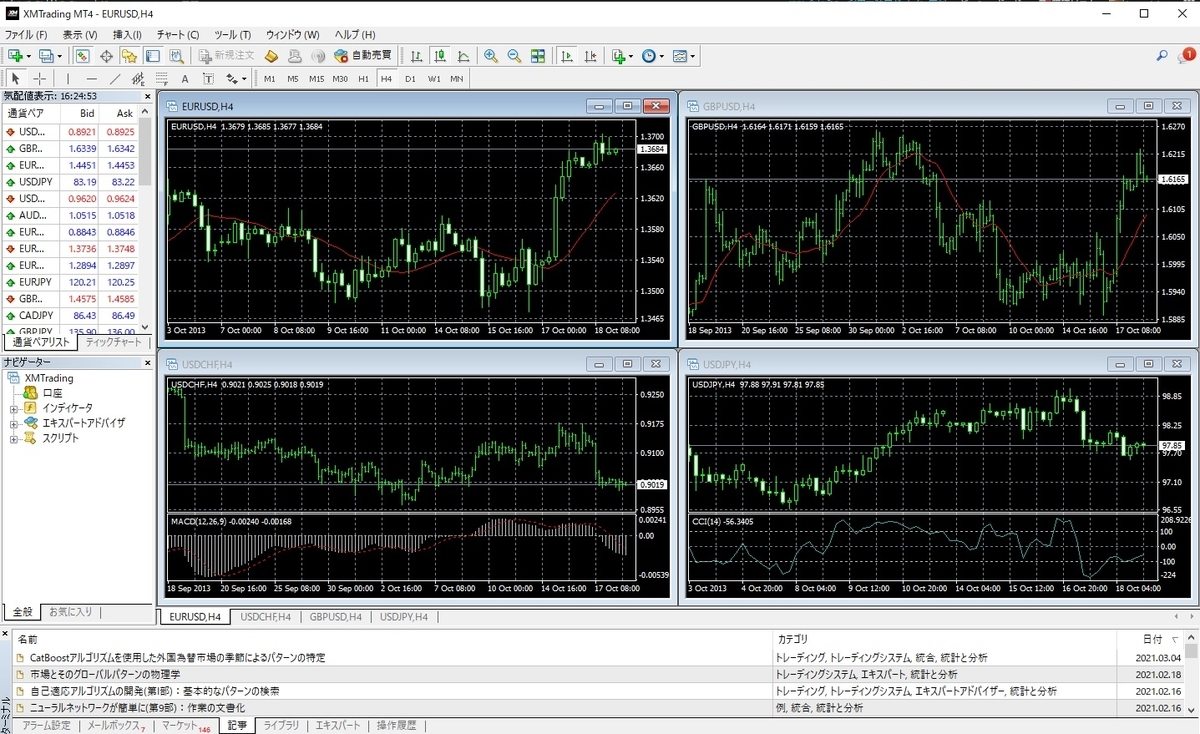Switch timeframe to M30
This screenshot has width=1200, height=734.
click(x=340, y=78)
